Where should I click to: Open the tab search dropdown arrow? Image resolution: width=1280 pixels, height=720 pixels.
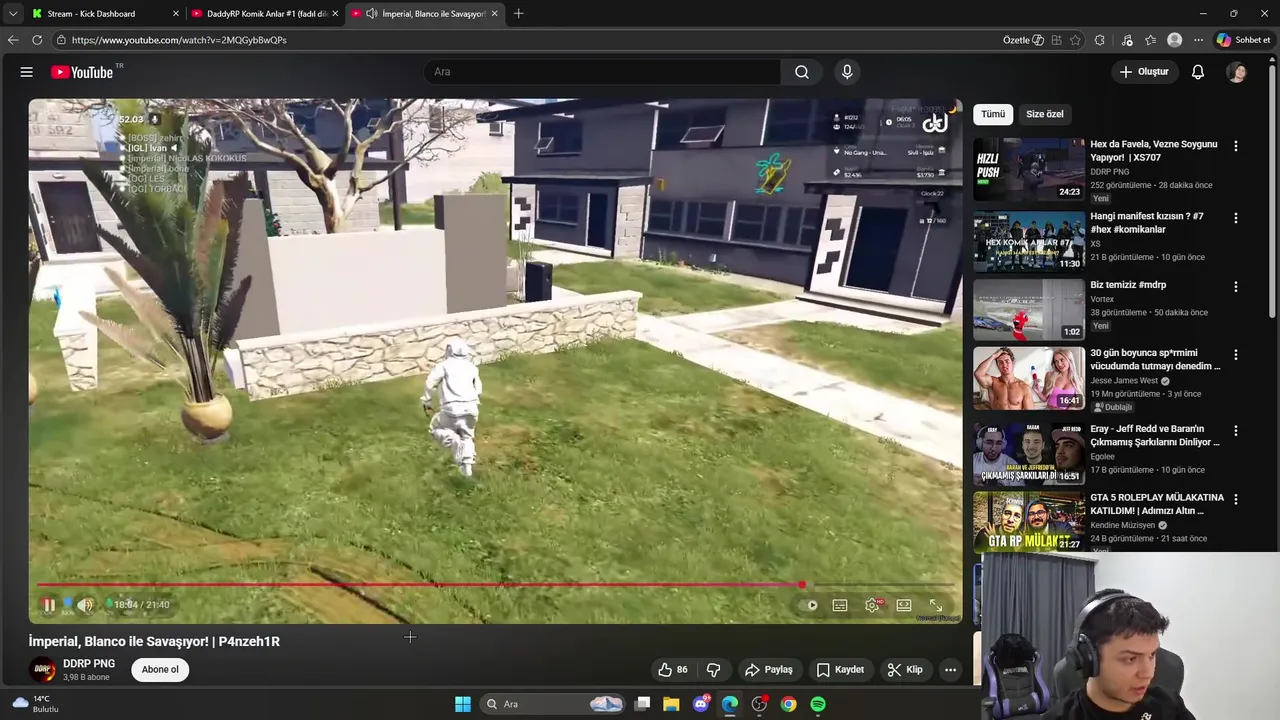[x=12, y=14]
